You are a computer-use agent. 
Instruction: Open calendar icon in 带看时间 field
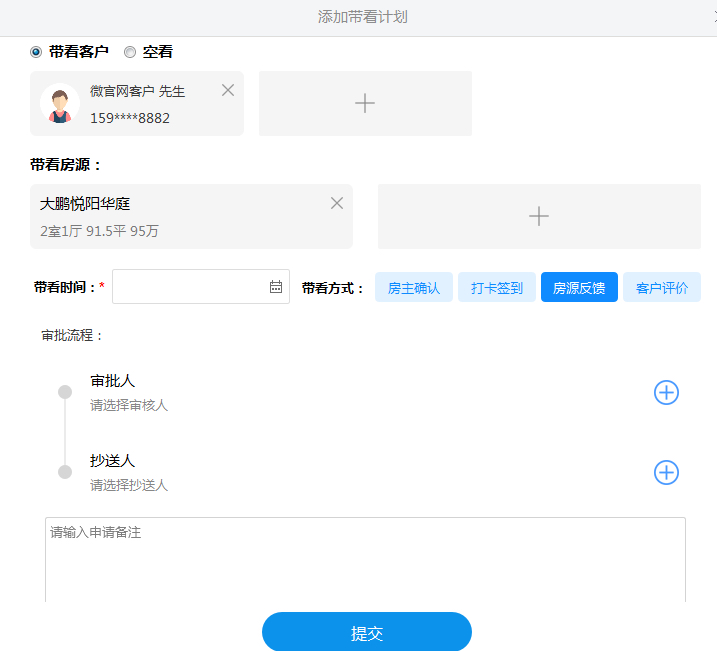(x=276, y=287)
